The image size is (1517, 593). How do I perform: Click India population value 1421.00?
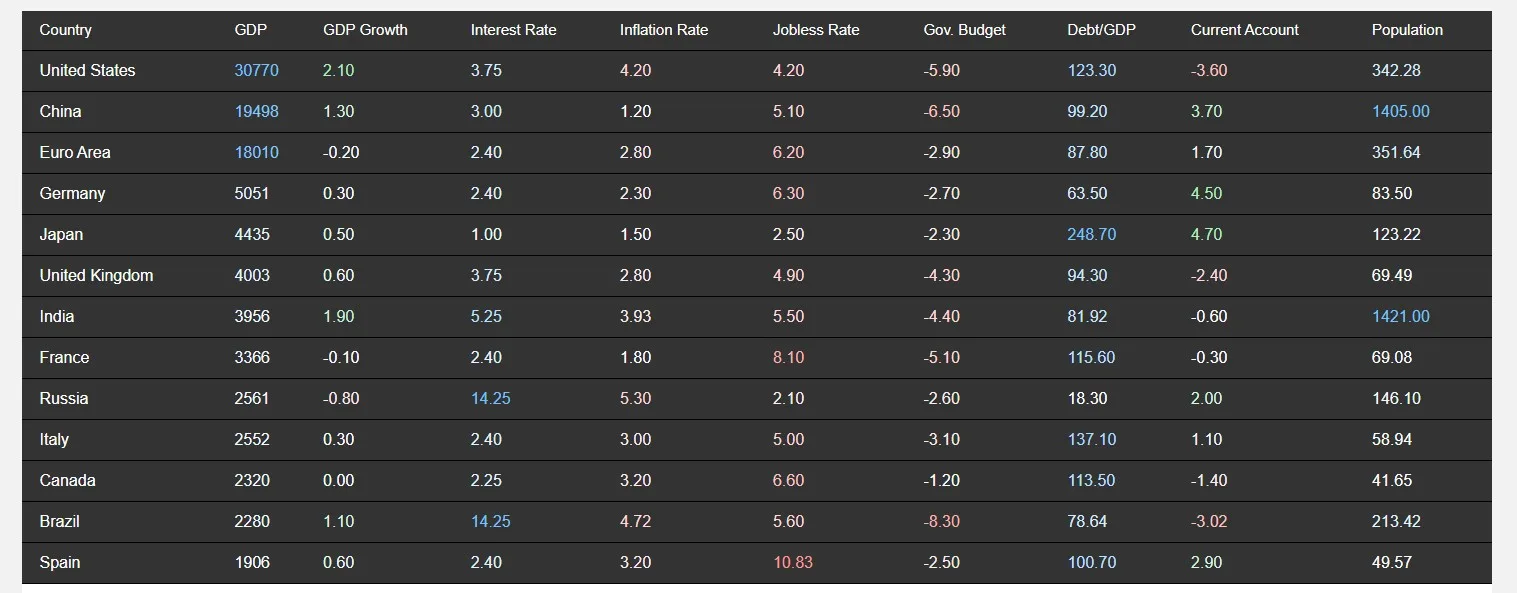click(x=1401, y=316)
